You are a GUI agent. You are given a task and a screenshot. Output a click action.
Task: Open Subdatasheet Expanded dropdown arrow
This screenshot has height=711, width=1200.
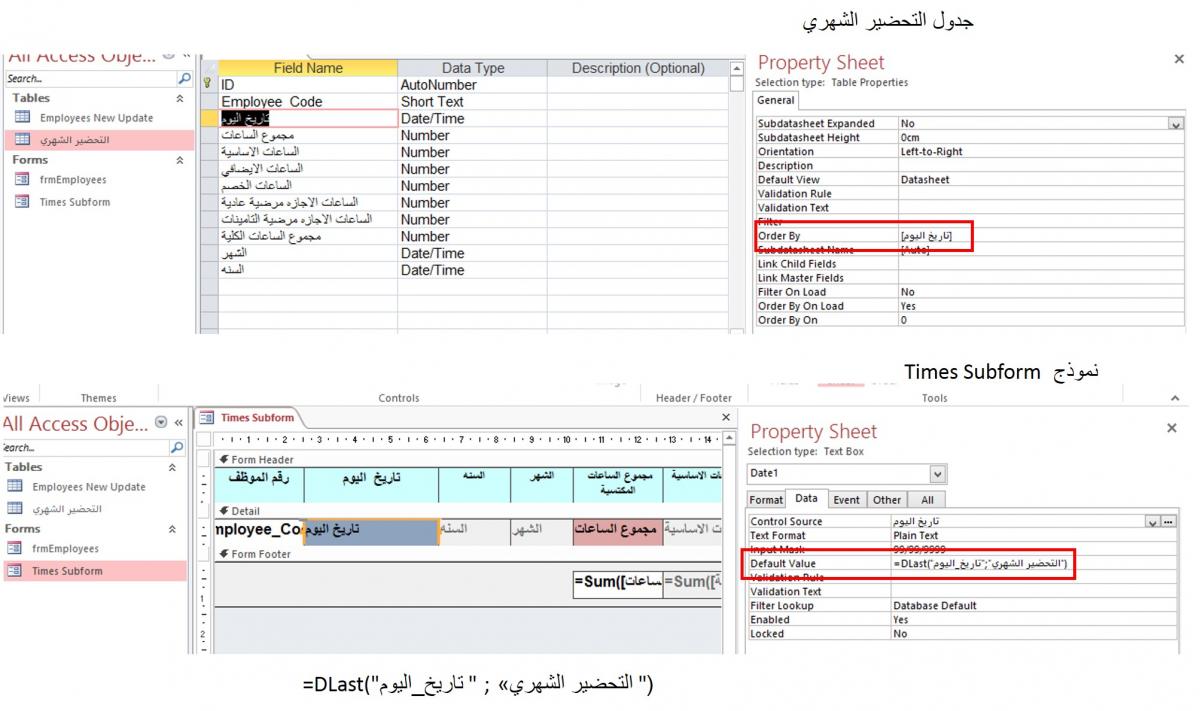tap(1175, 124)
